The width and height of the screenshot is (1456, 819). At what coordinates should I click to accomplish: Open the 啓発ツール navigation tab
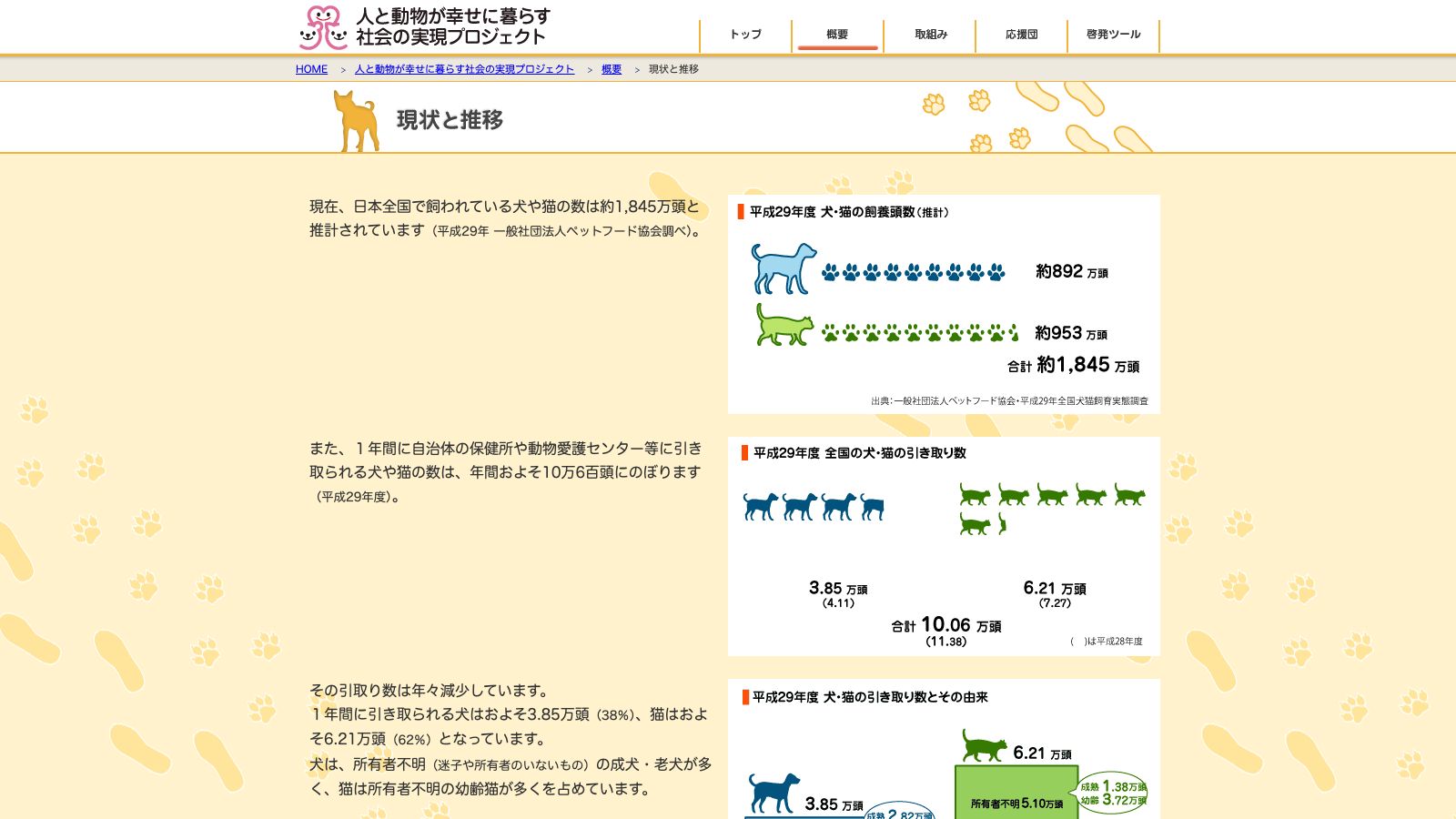[1113, 35]
